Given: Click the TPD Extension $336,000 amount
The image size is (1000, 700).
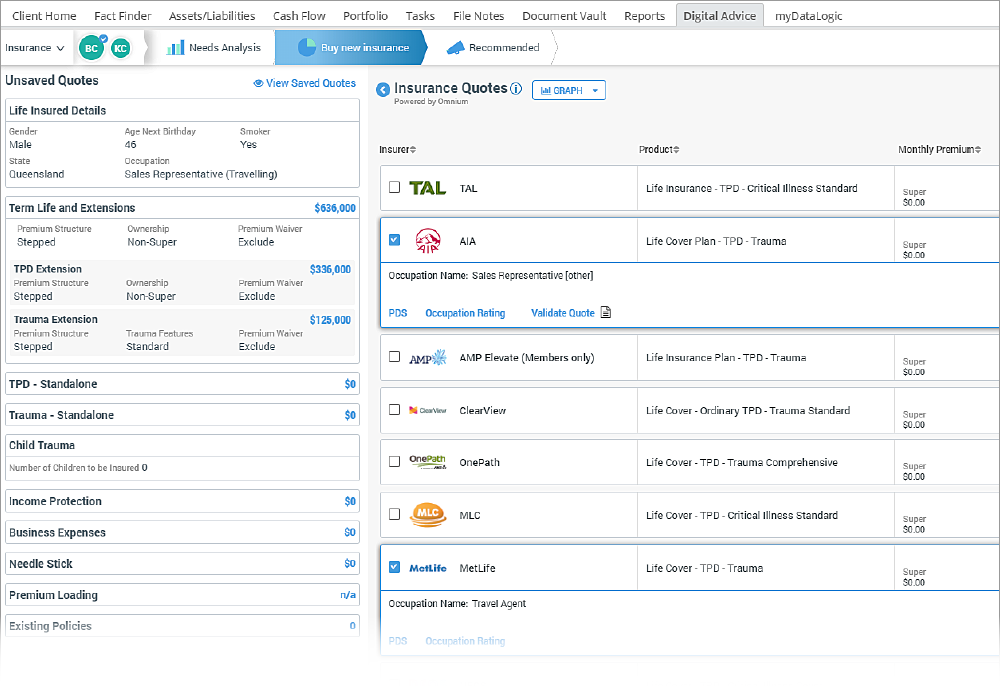Looking at the screenshot, I should (x=330, y=269).
